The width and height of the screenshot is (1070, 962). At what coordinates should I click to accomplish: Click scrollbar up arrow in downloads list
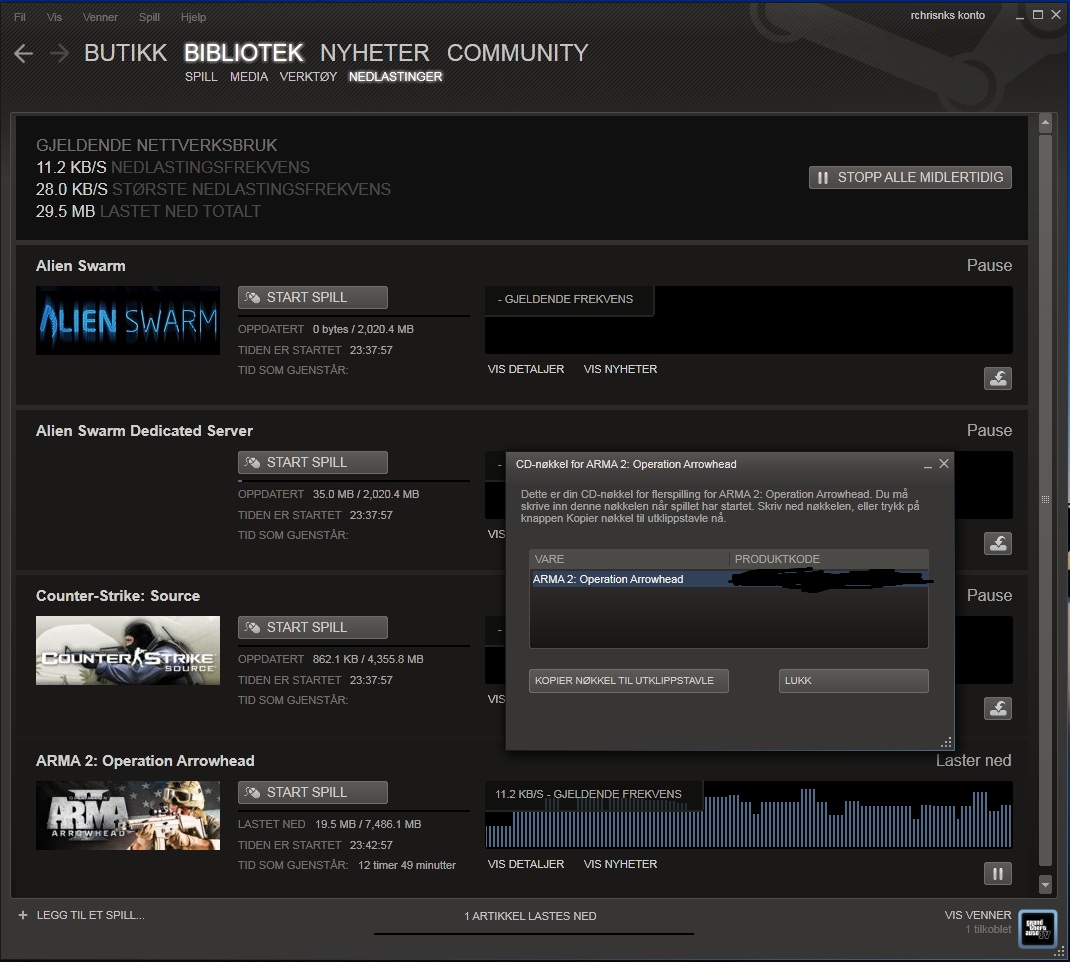pos(1045,123)
